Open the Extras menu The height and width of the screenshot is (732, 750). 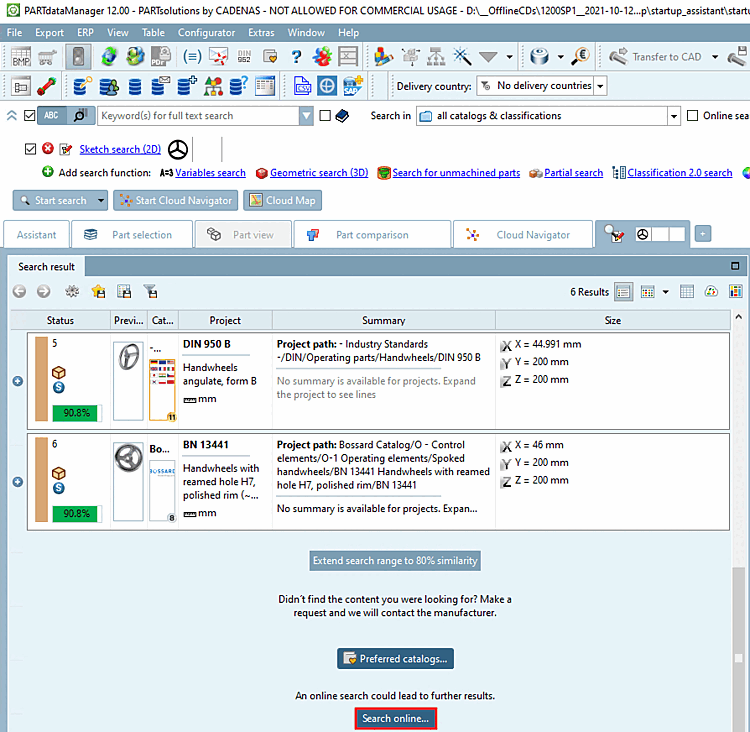261,33
